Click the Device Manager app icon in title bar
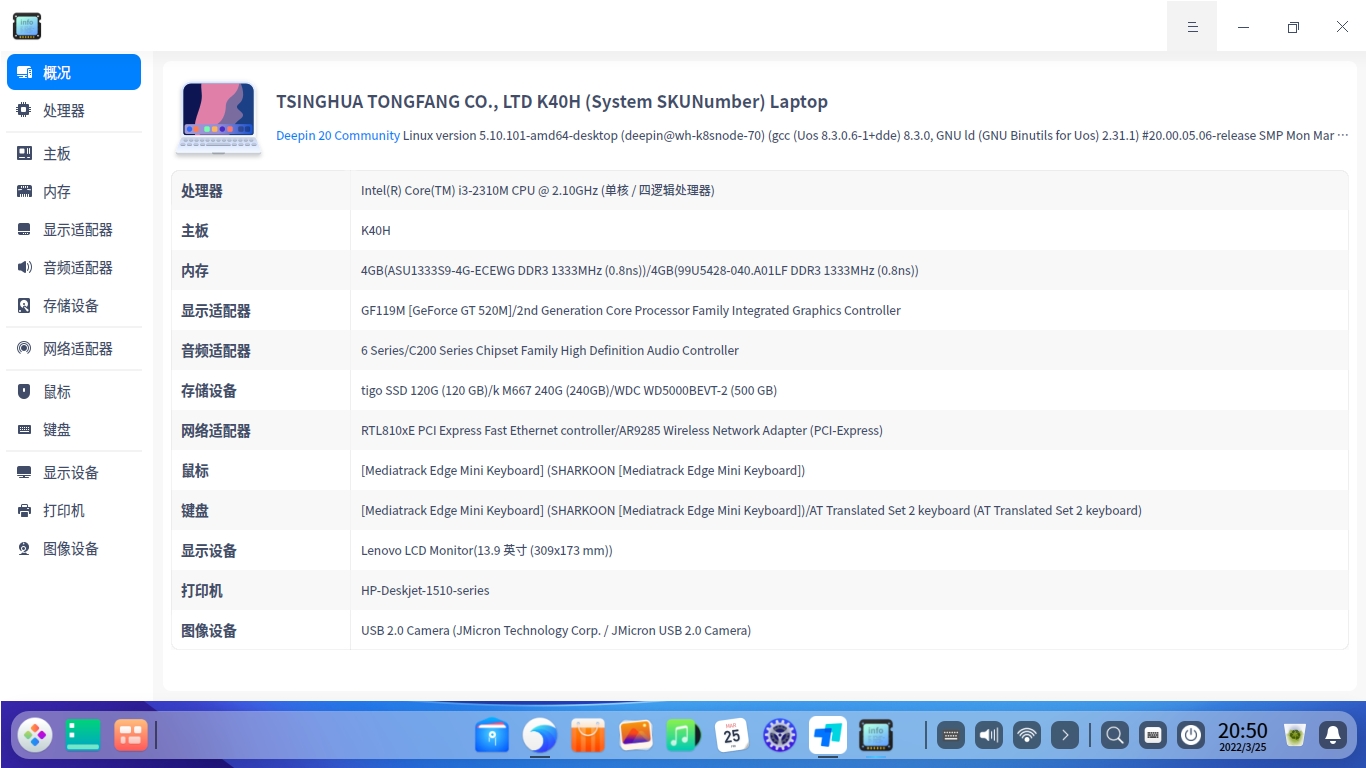The width and height of the screenshot is (1366, 768). click(27, 26)
